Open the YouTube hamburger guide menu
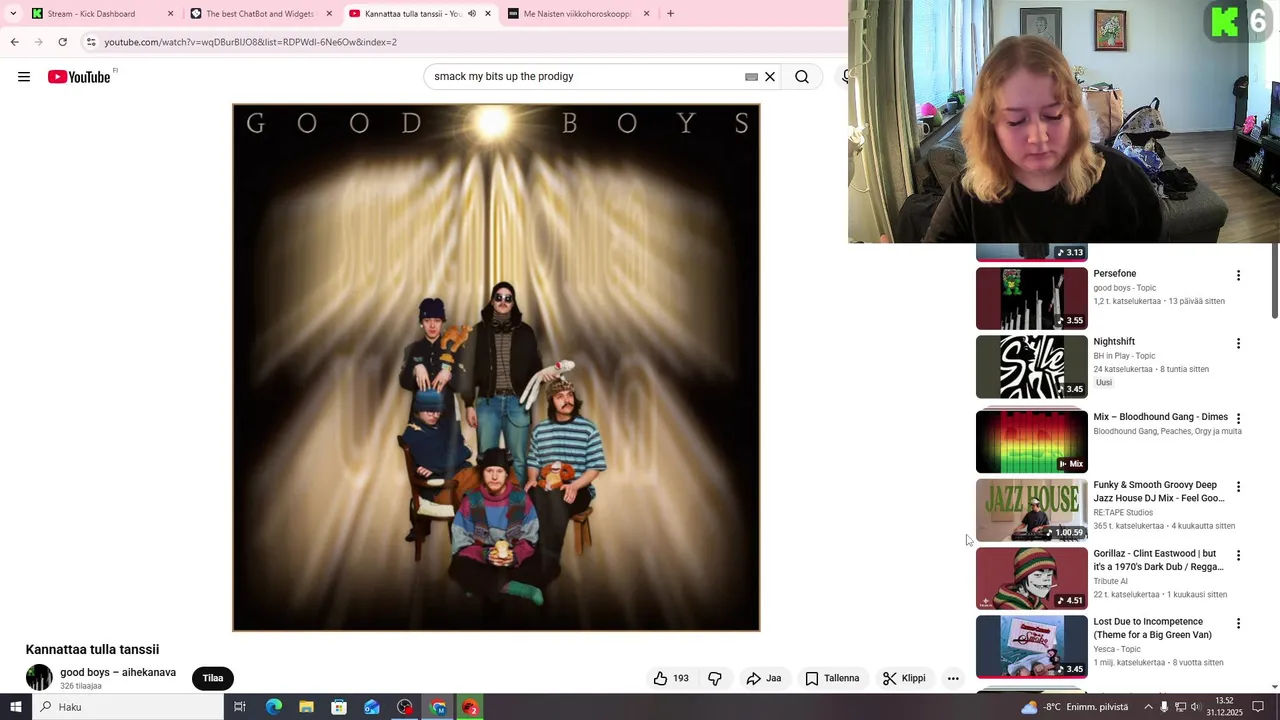The width and height of the screenshot is (1280, 720). (24, 77)
